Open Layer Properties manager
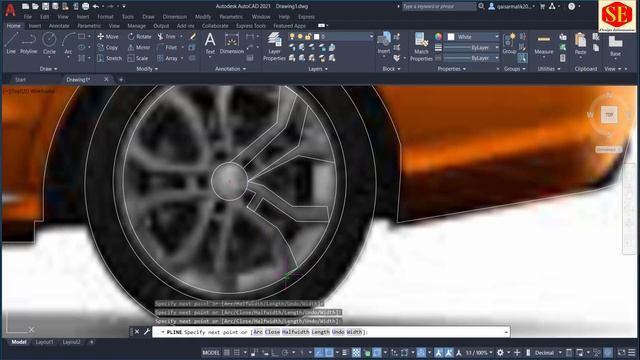640x360 pixels. [274, 47]
